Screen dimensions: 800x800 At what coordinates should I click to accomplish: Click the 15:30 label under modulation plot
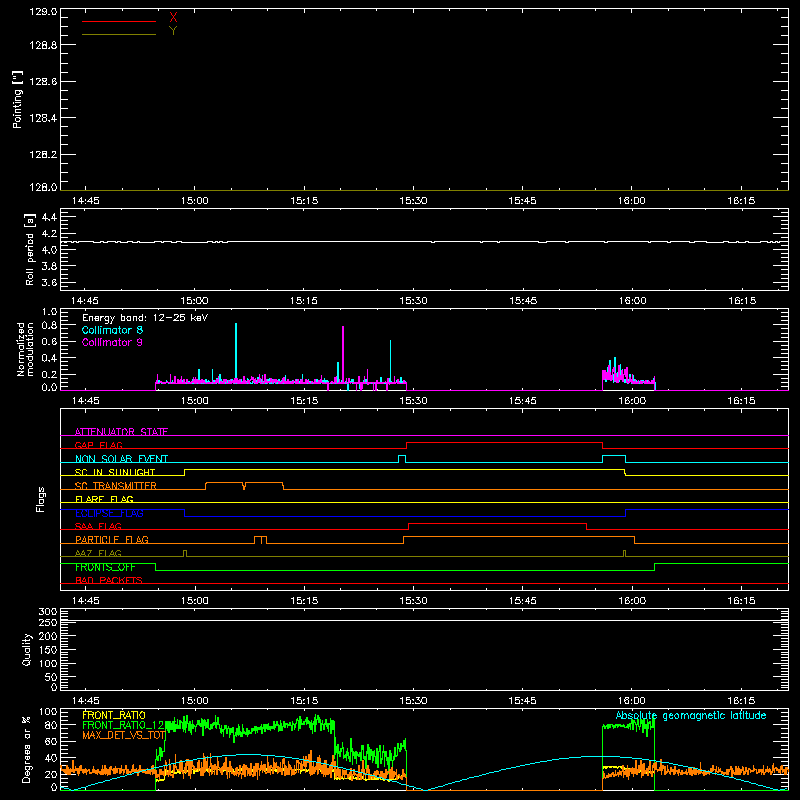coord(413,401)
